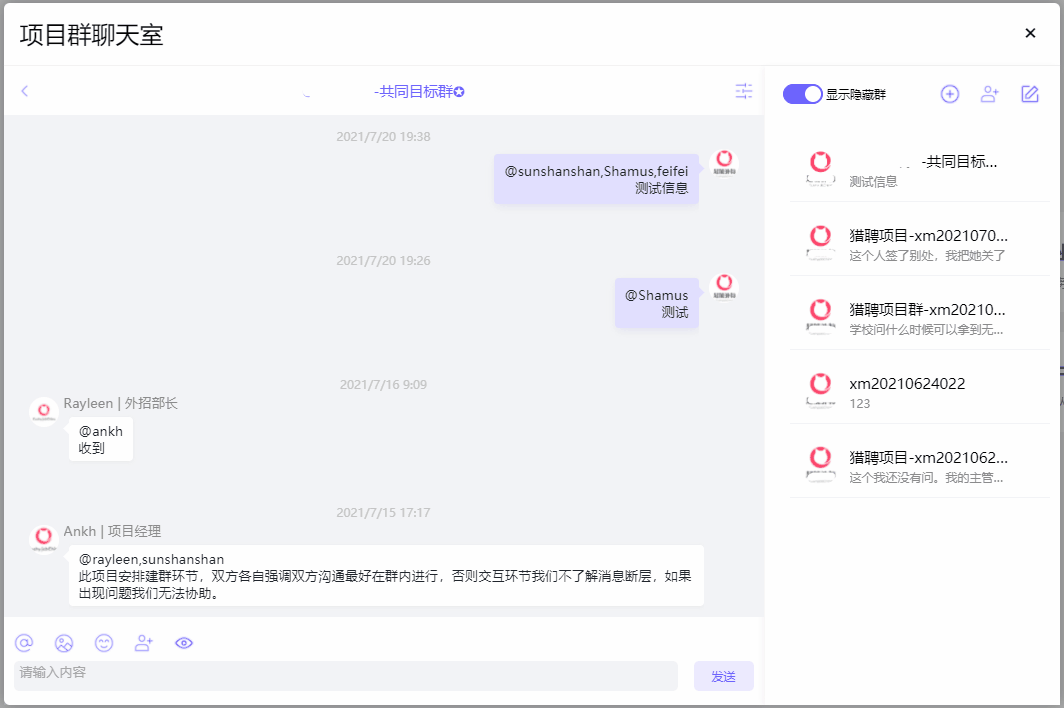Open the emoji picker icon
Viewport: 1064px width, 708px height.
tap(104, 643)
